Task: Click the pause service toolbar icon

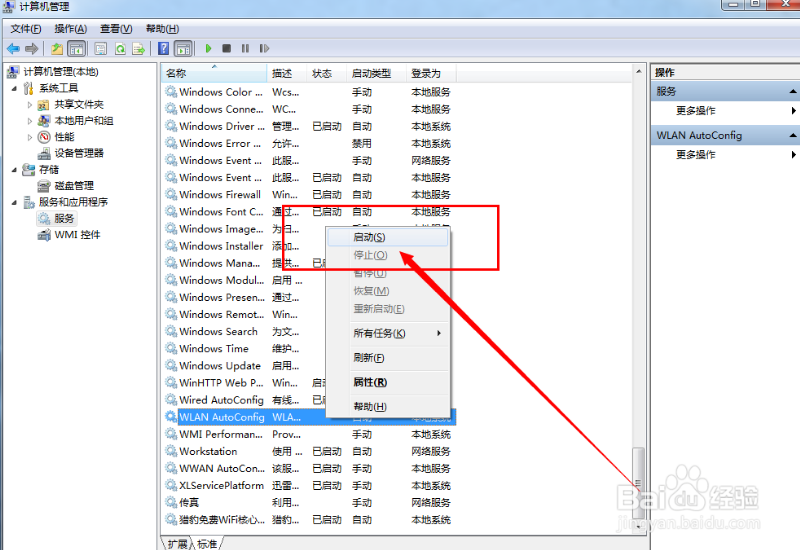Action: click(245, 48)
